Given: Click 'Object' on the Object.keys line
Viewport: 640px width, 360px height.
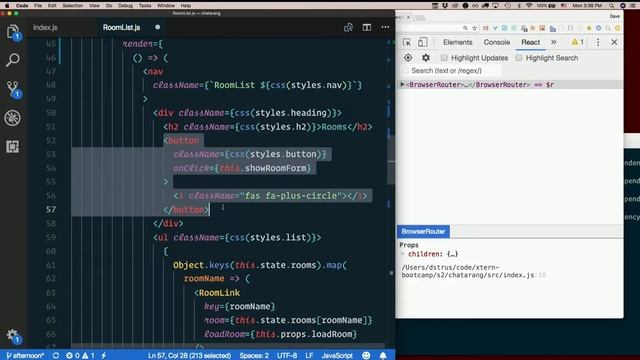Looking at the screenshot, I should coord(188,265).
